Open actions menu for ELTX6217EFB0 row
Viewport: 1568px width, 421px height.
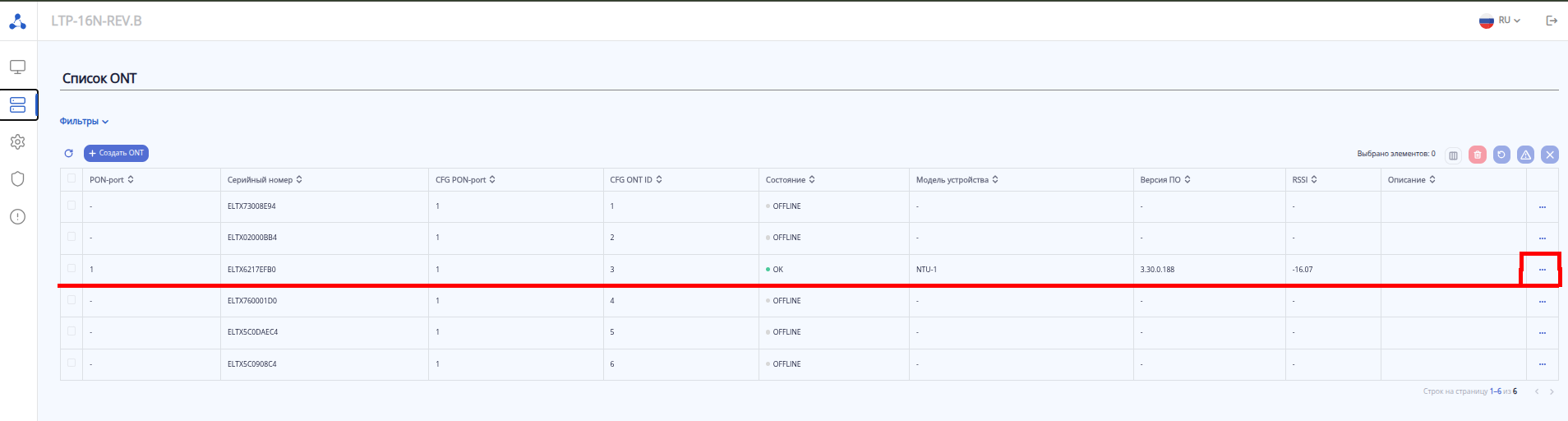coord(1542,270)
